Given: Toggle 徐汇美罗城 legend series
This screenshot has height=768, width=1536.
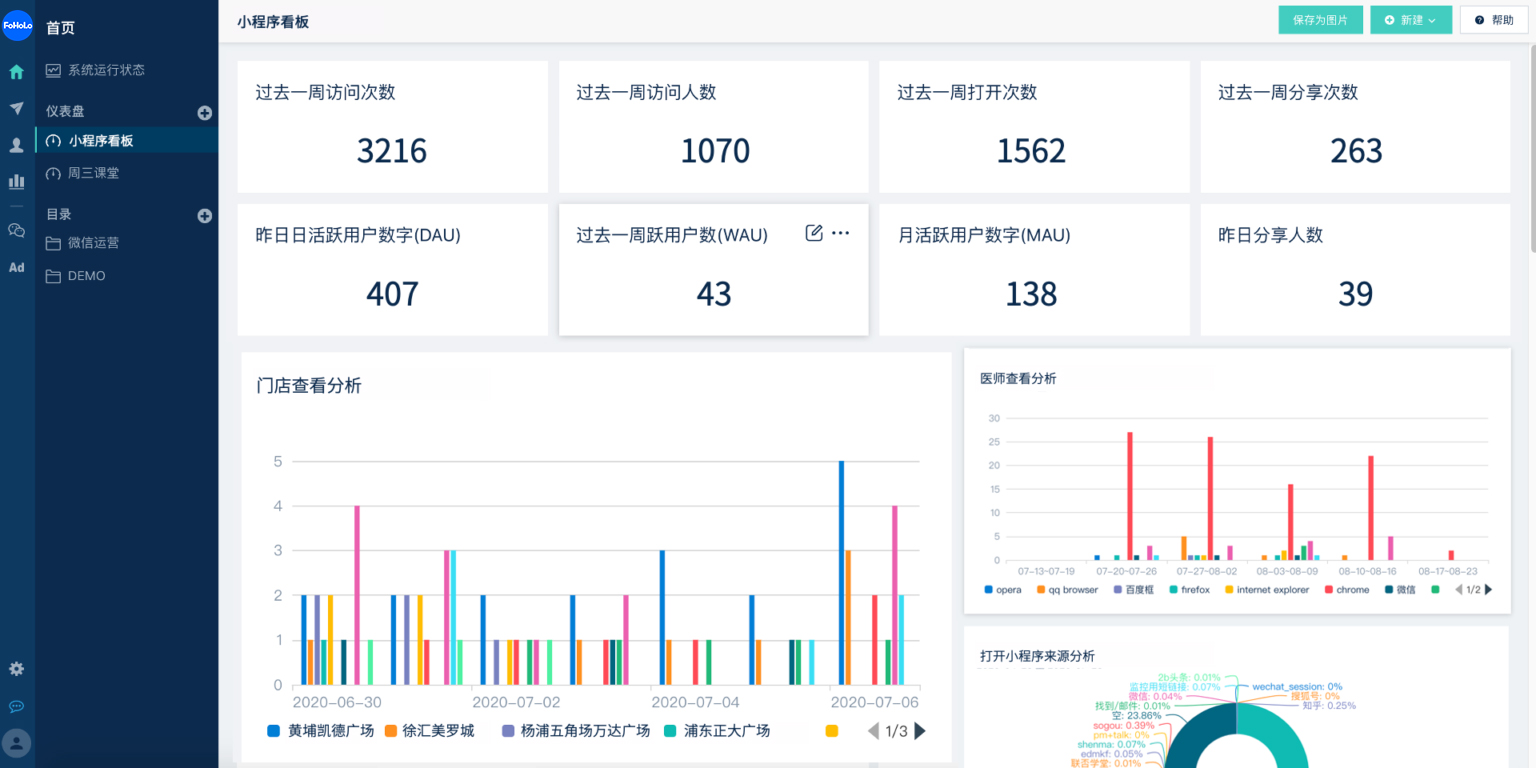Looking at the screenshot, I should pos(429,731).
